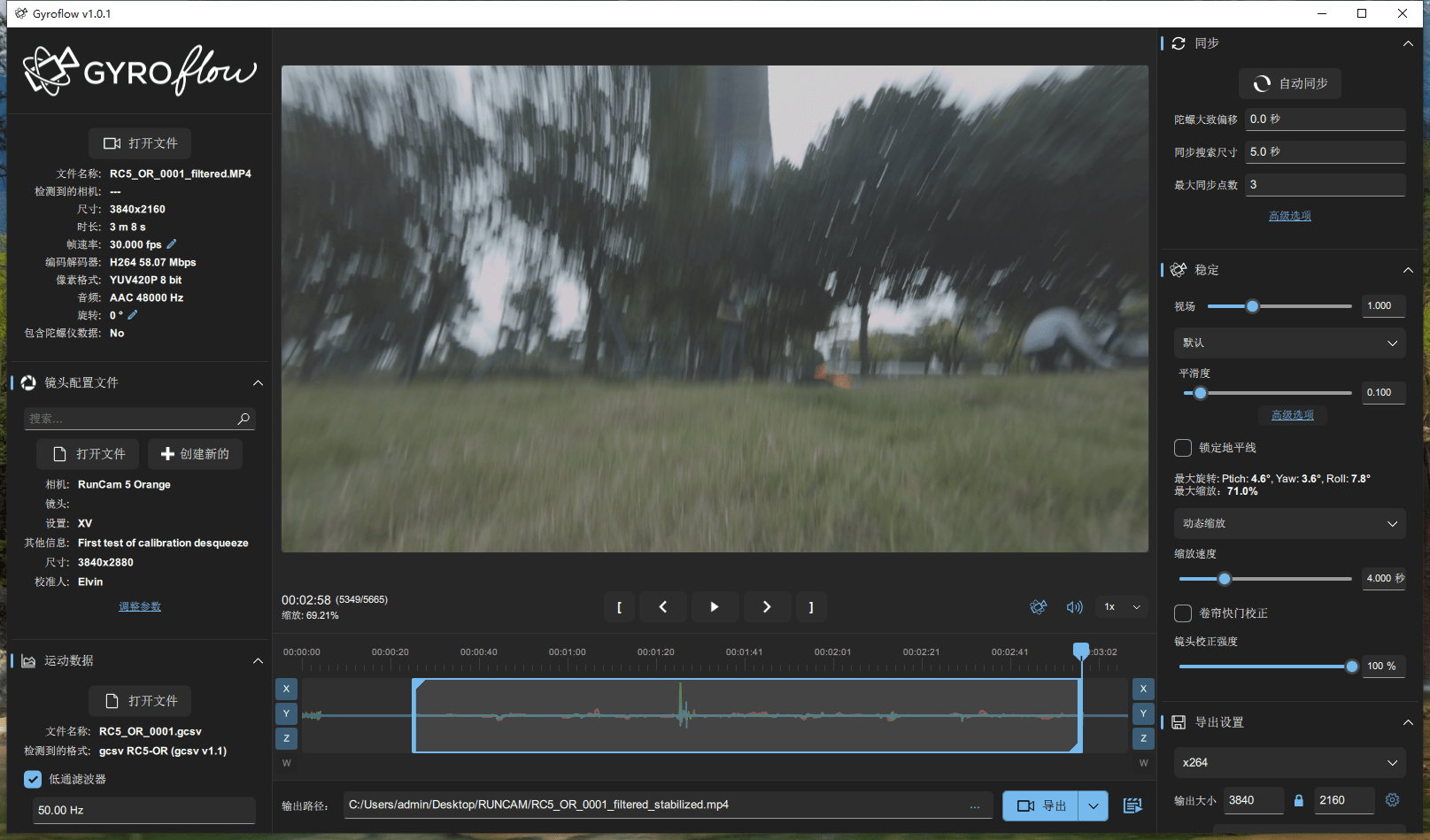Toggle the right Z axis on the gyro chart
The width and height of the screenshot is (1430, 840).
coord(1143,738)
